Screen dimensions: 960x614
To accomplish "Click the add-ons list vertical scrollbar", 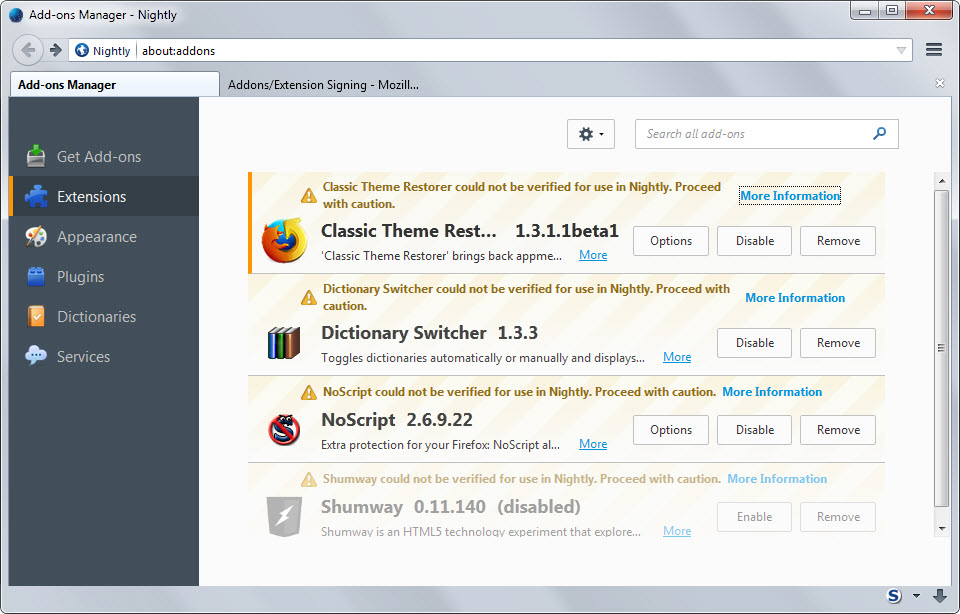I will tap(941, 347).
